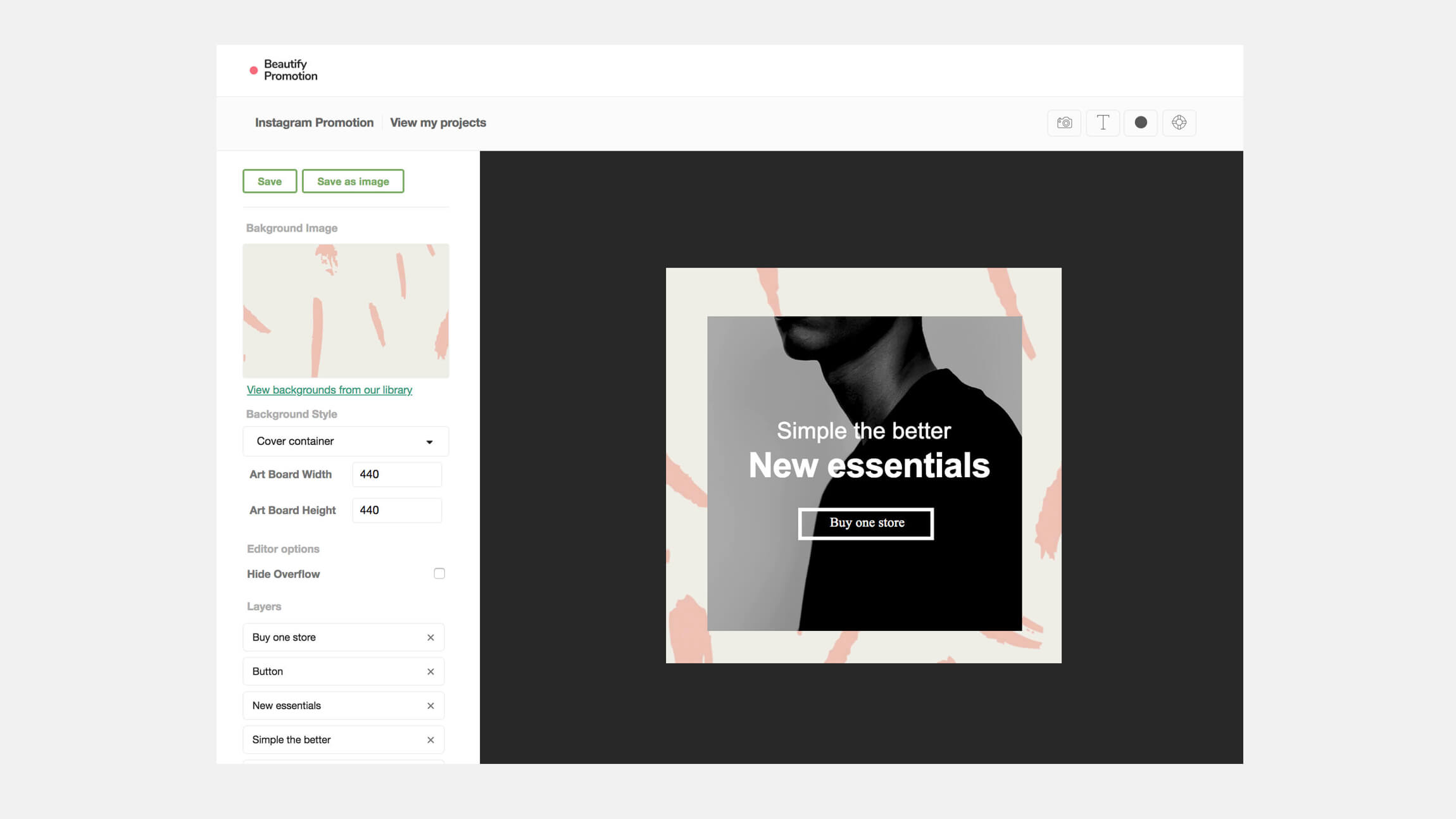Click the Beautify Promotion logo
Image resolution: width=1456 pixels, height=819 pixels.
click(284, 70)
